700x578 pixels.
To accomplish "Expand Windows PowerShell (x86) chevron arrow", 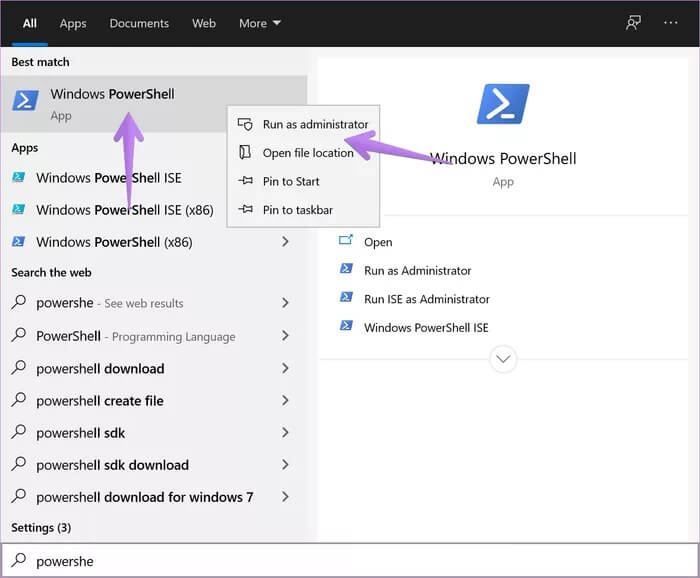I will (285, 241).
